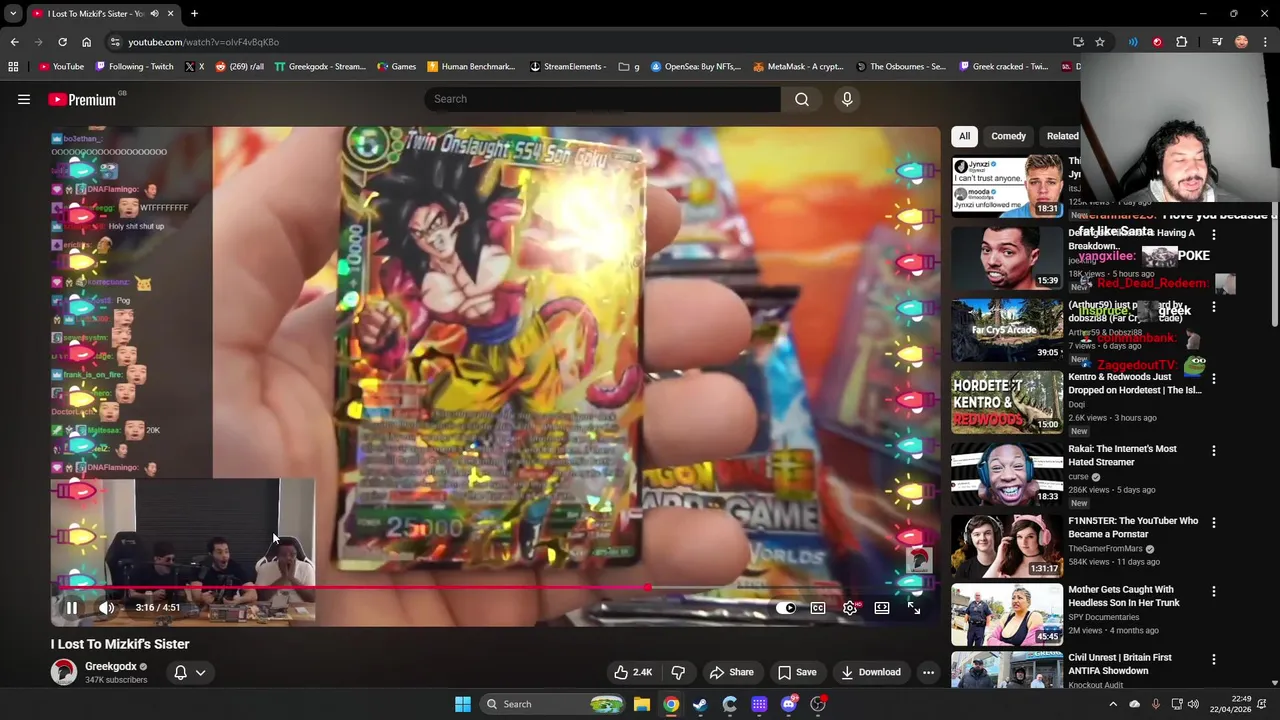
Task: Seek using the red video progress bar
Action: [496, 588]
